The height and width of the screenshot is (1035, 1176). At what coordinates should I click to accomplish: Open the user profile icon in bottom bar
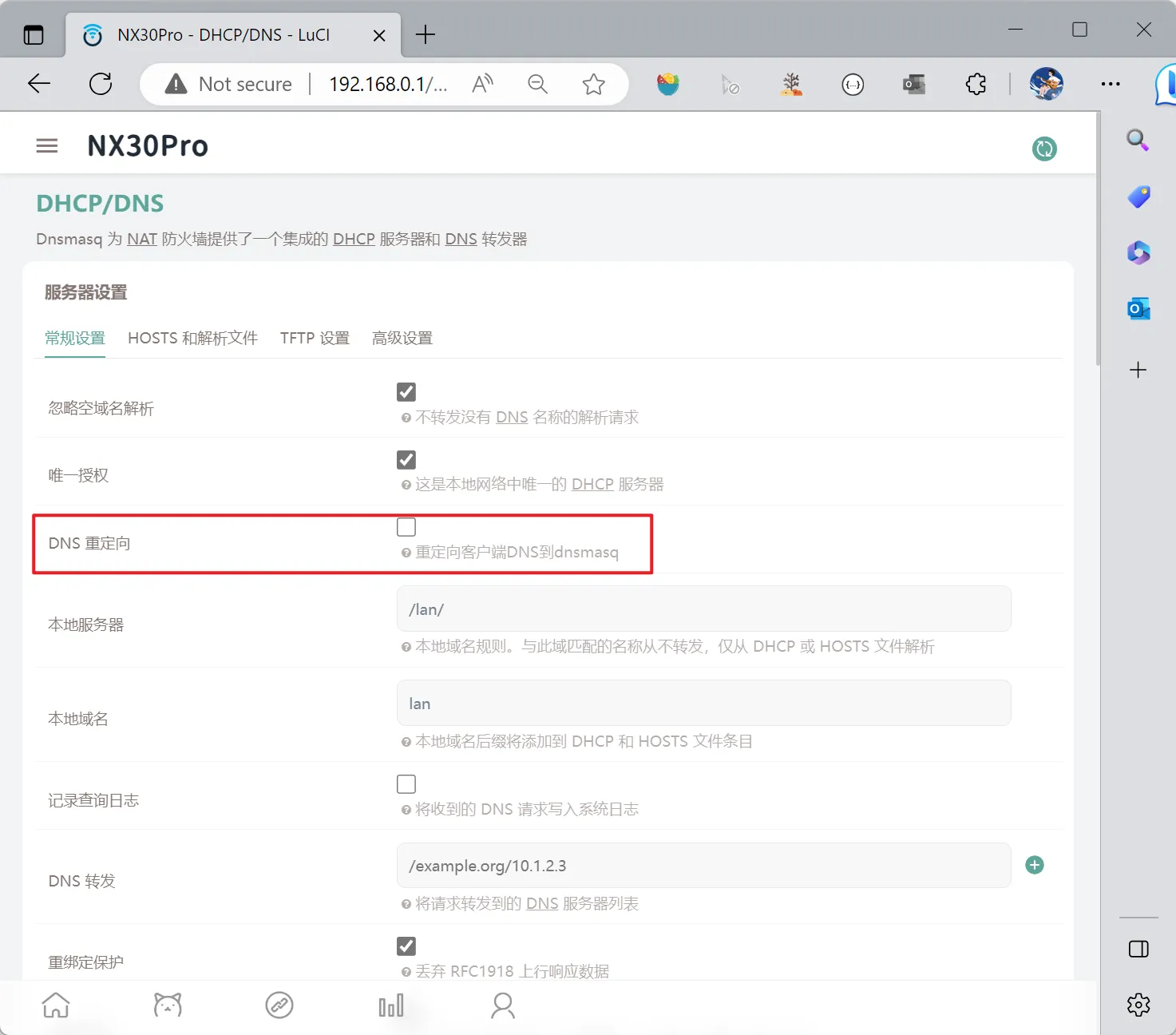coord(503,1005)
